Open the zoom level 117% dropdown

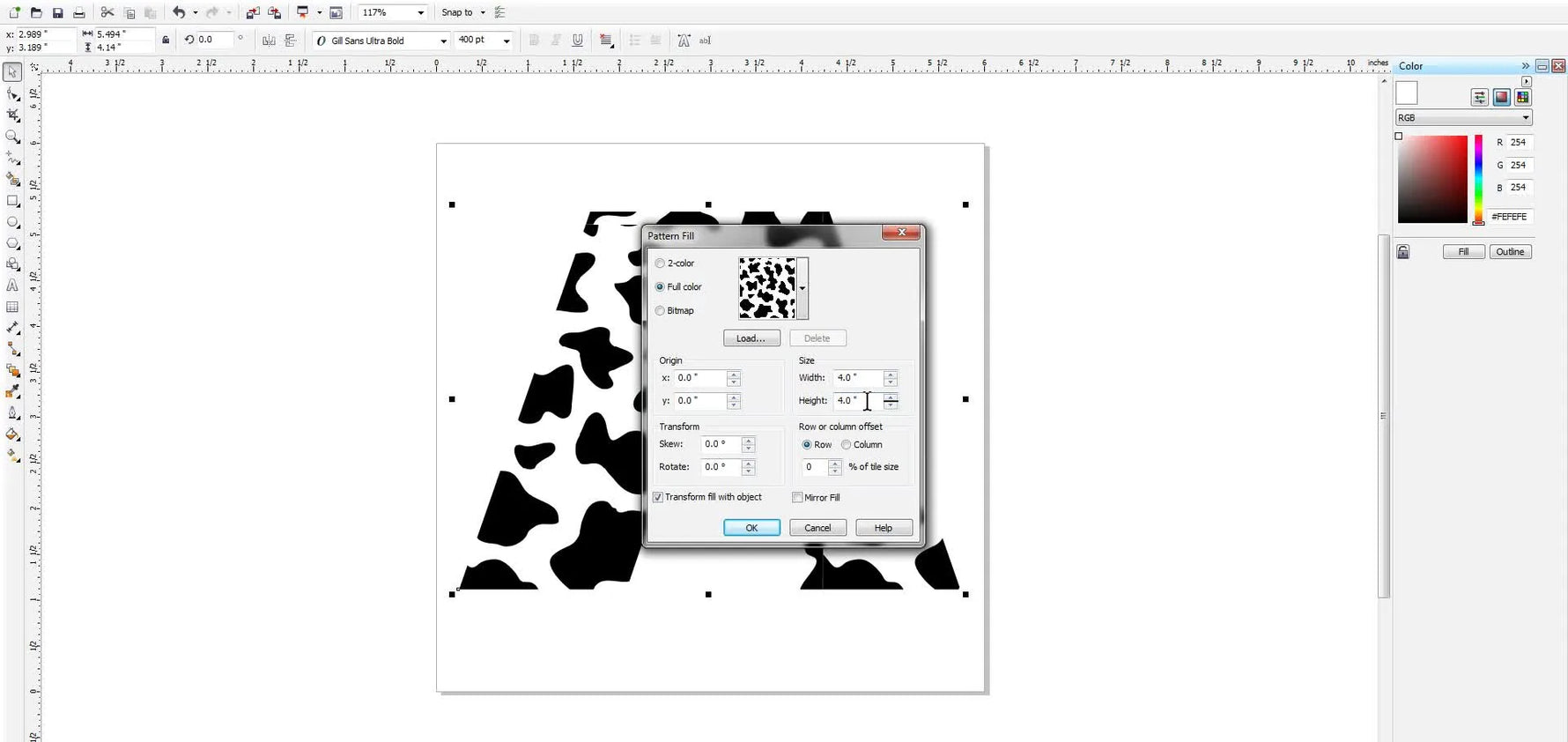[x=420, y=12]
